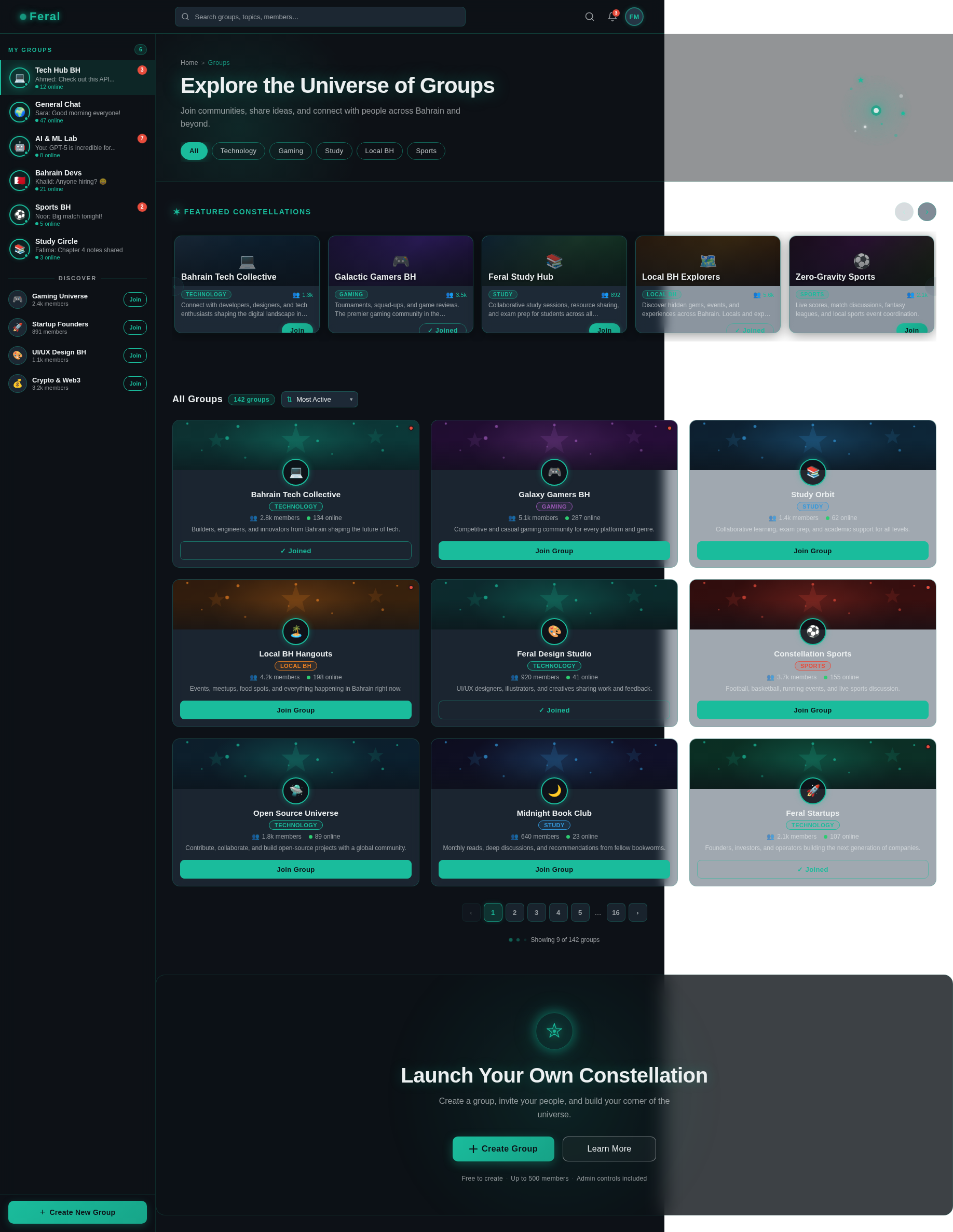Navigate to Home via the breadcrumb
Screen dimensions: 953x1232
tap(189, 63)
